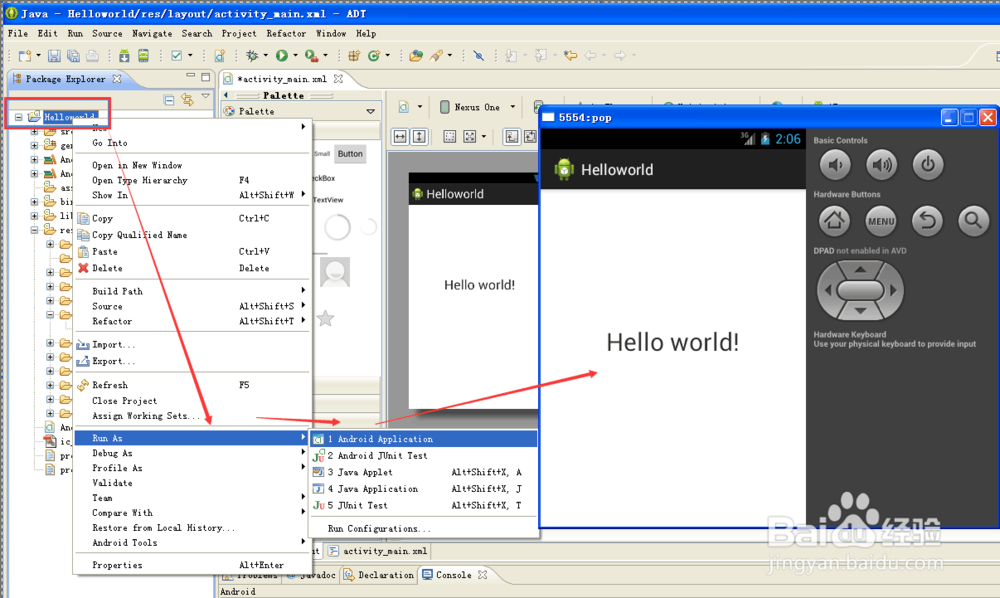1000x598 pixels.
Task: Click the emulator Home hardware button
Action: (835, 221)
